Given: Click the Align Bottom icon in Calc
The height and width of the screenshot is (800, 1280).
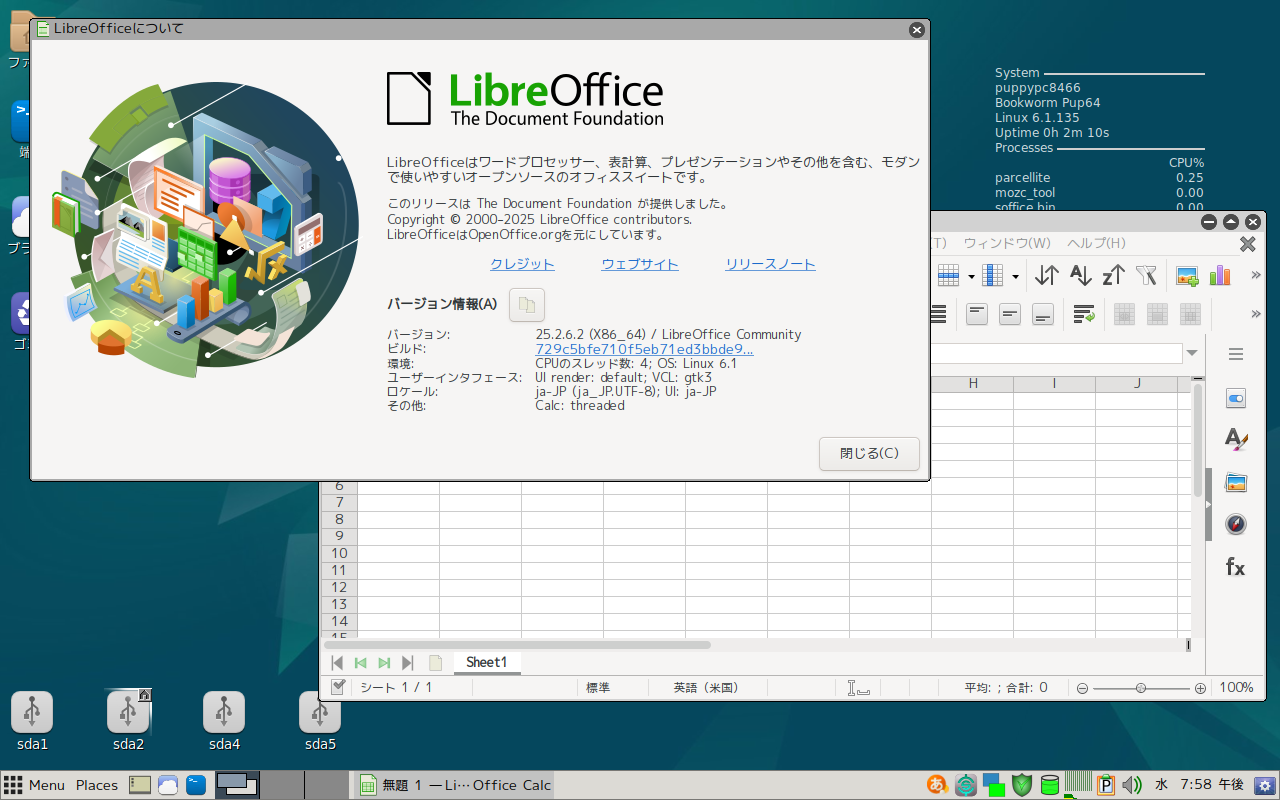Looking at the screenshot, I should 1043,314.
